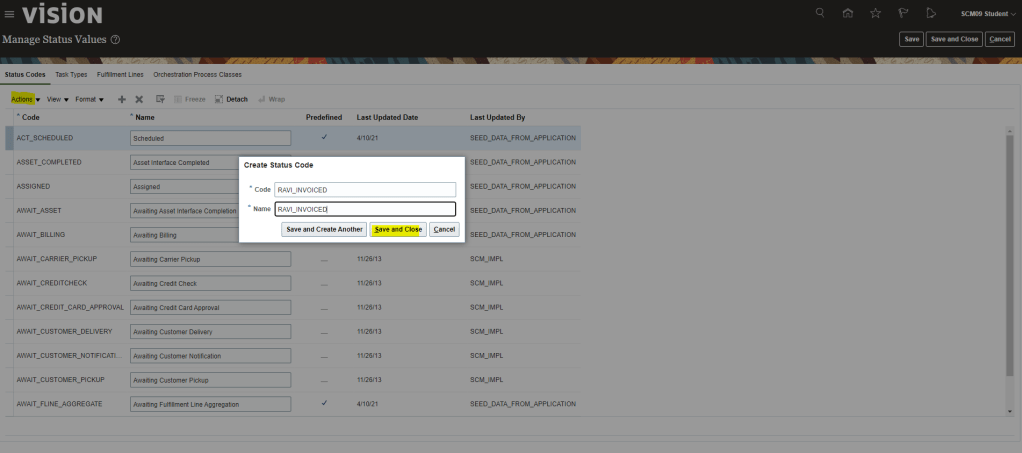Click Detach in the table toolbar
Image resolution: width=1022 pixels, height=453 pixels.
point(232,99)
